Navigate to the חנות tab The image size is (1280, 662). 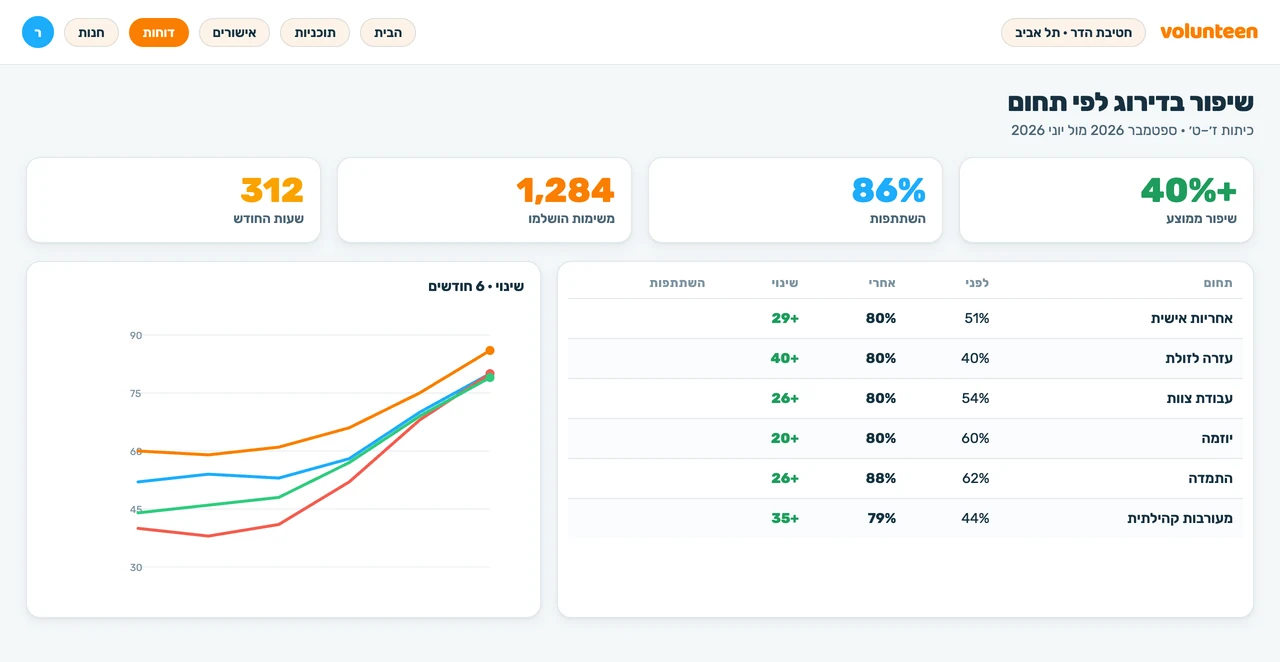point(91,32)
